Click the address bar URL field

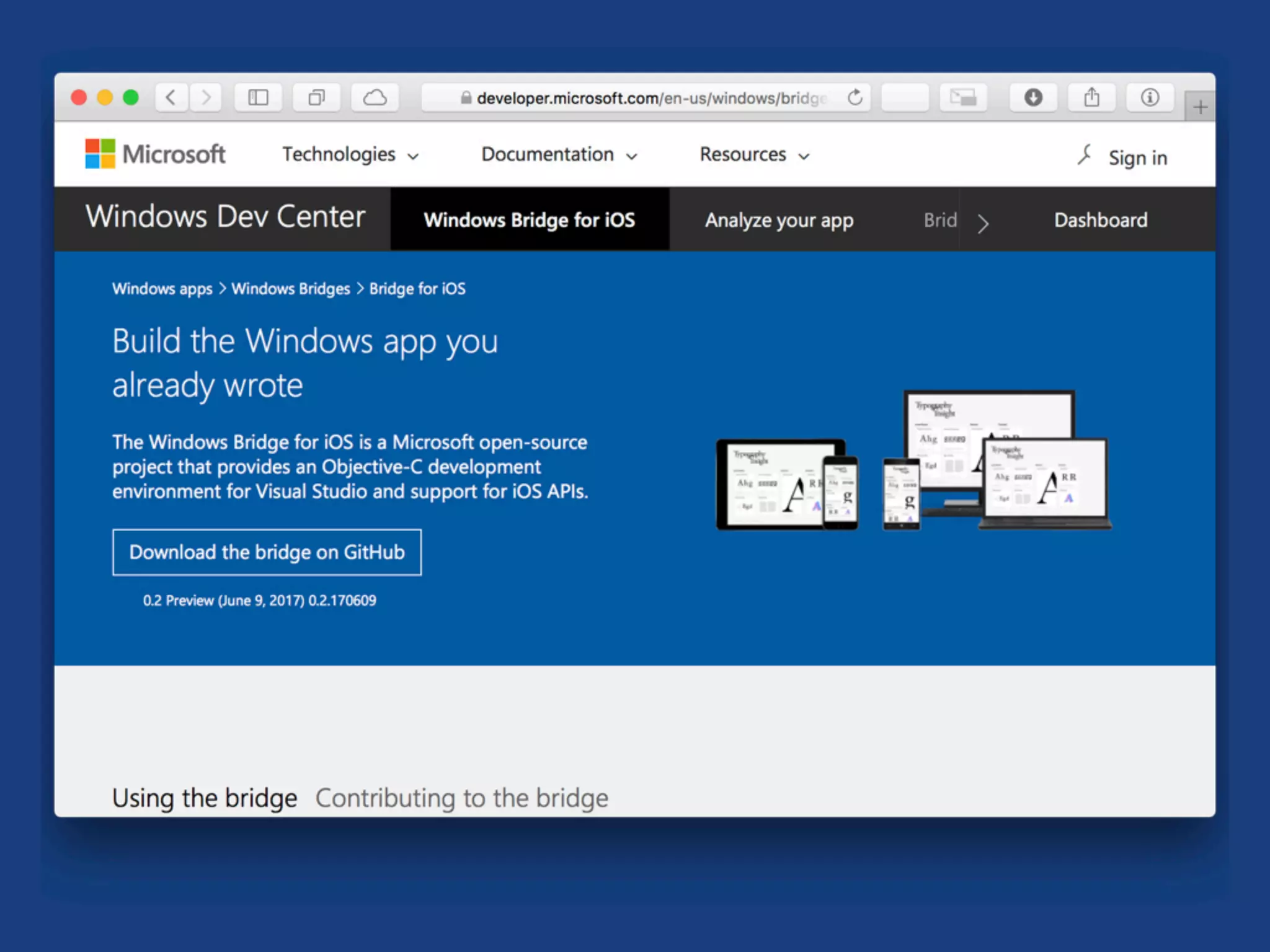click(645, 98)
